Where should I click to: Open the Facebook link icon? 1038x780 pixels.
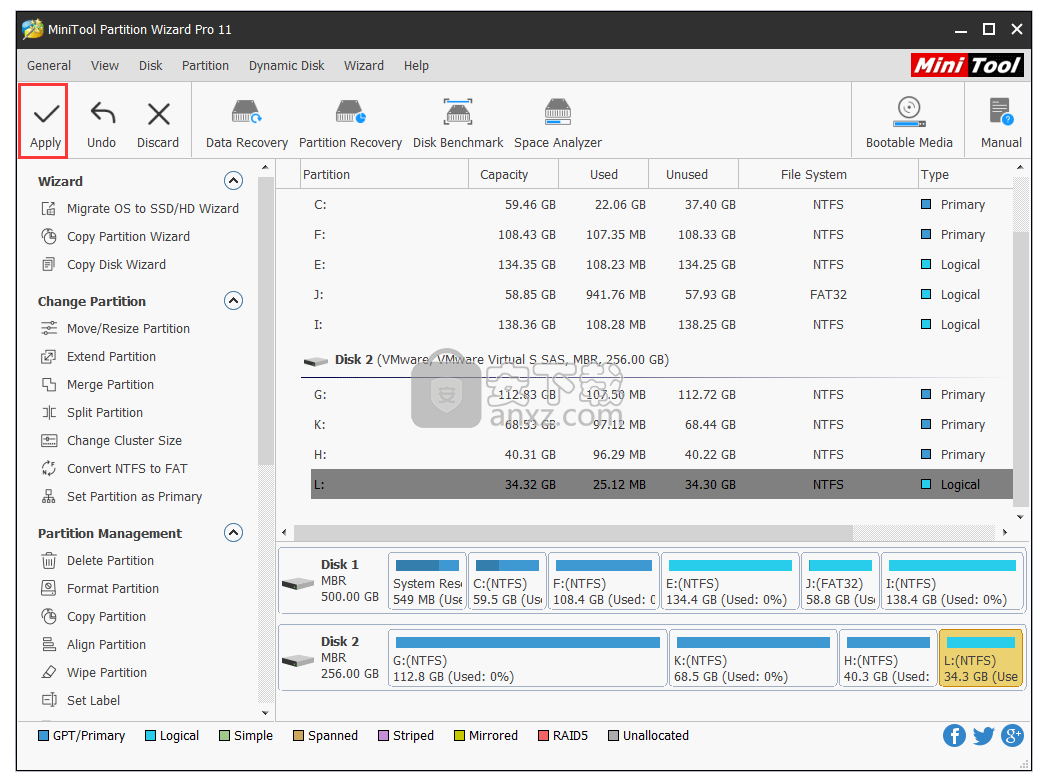(x=954, y=736)
